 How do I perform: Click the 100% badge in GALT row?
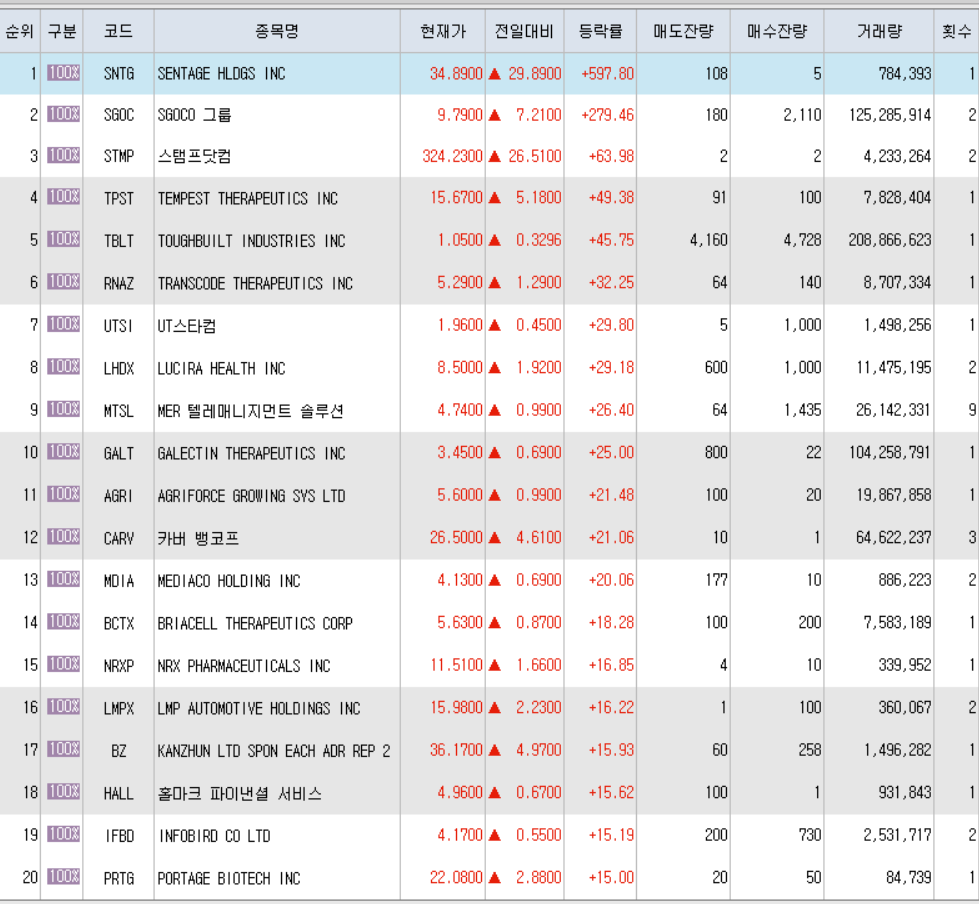click(x=64, y=451)
